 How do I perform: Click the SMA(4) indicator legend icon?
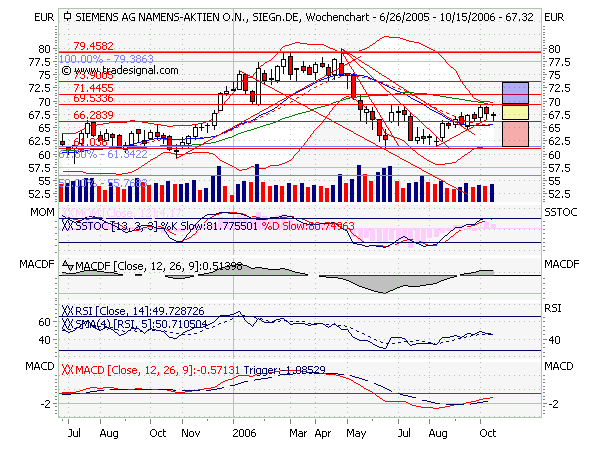pos(67,324)
